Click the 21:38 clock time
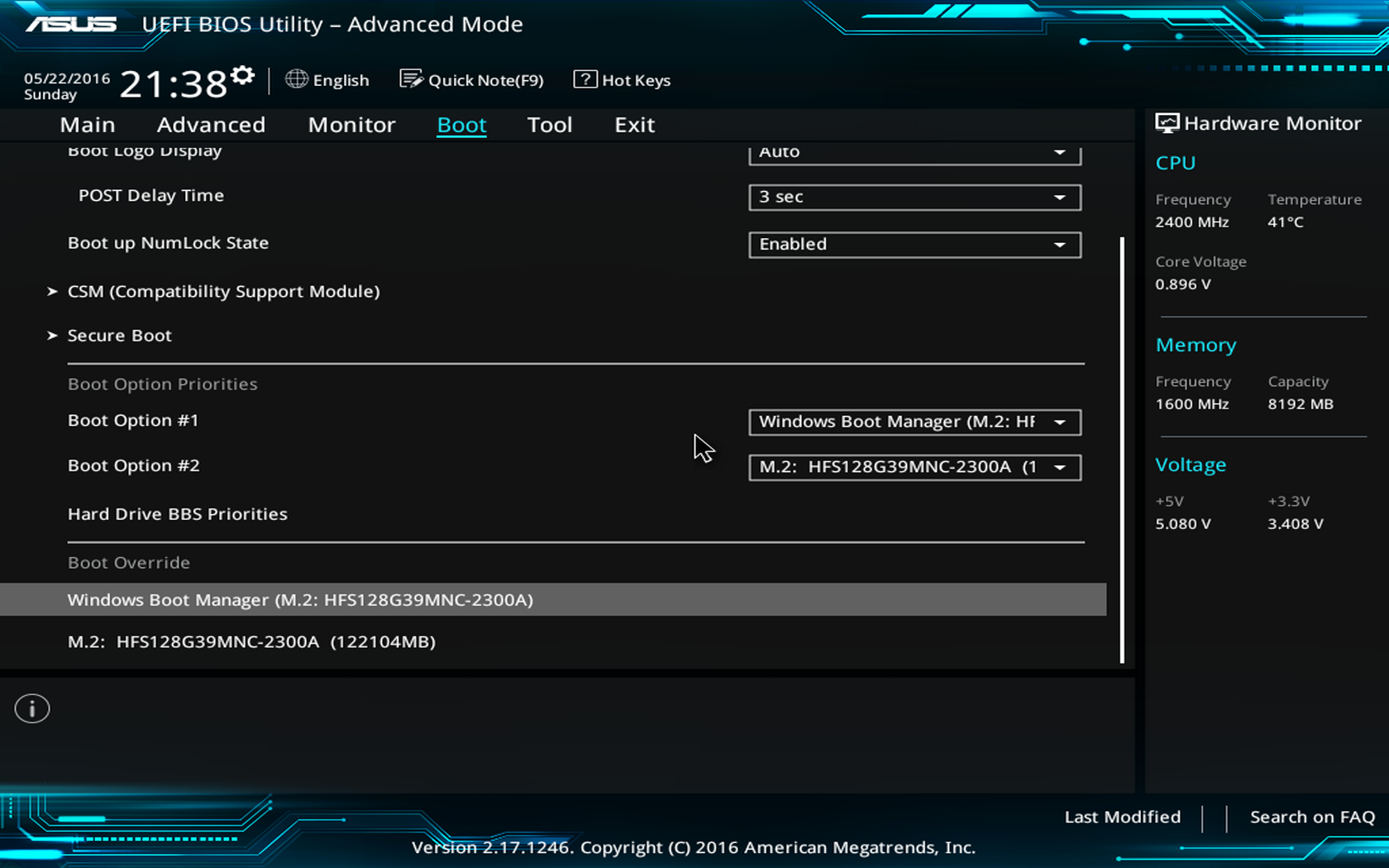The width and height of the screenshot is (1389, 868). tap(174, 83)
